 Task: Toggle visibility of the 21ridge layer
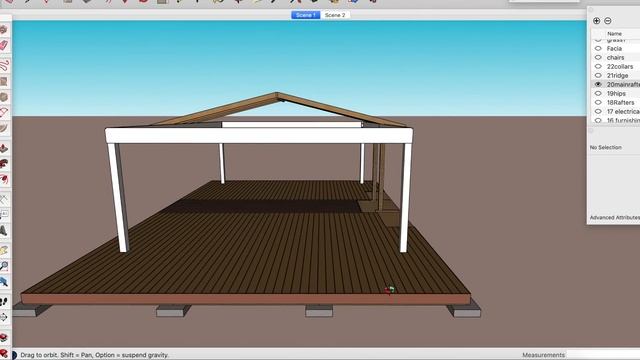click(598, 76)
